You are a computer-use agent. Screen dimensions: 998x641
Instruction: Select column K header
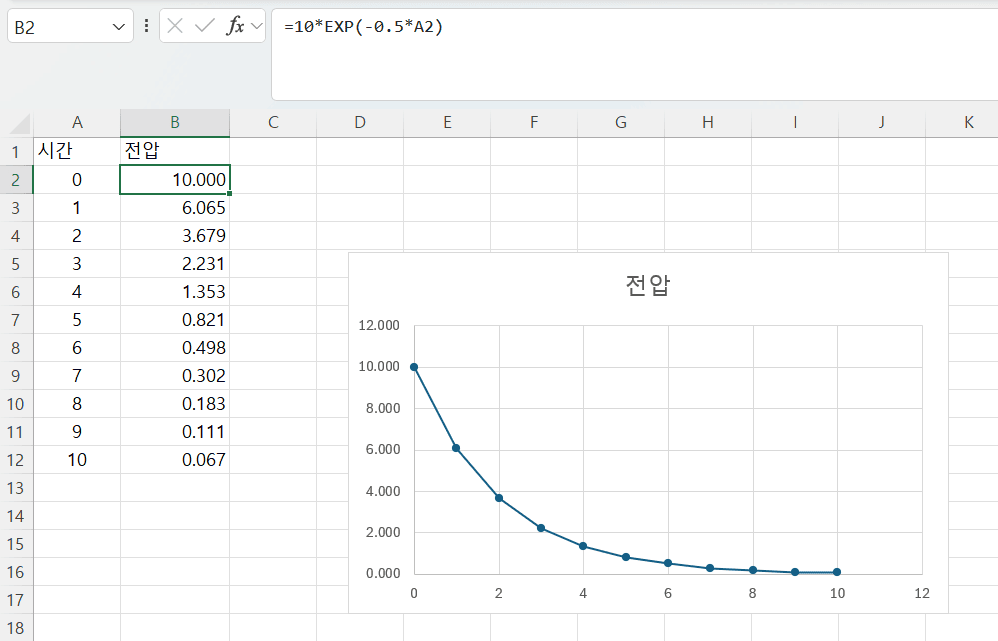click(x=968, y=122)
